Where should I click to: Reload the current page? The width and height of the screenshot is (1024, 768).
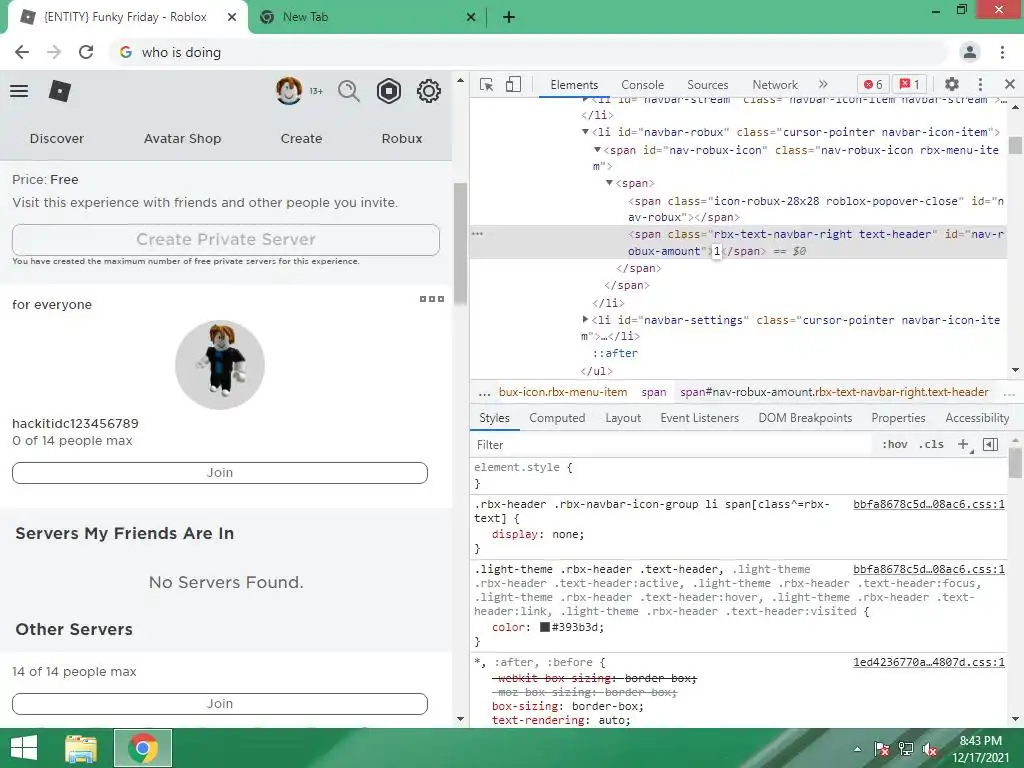tap(86, 52)
